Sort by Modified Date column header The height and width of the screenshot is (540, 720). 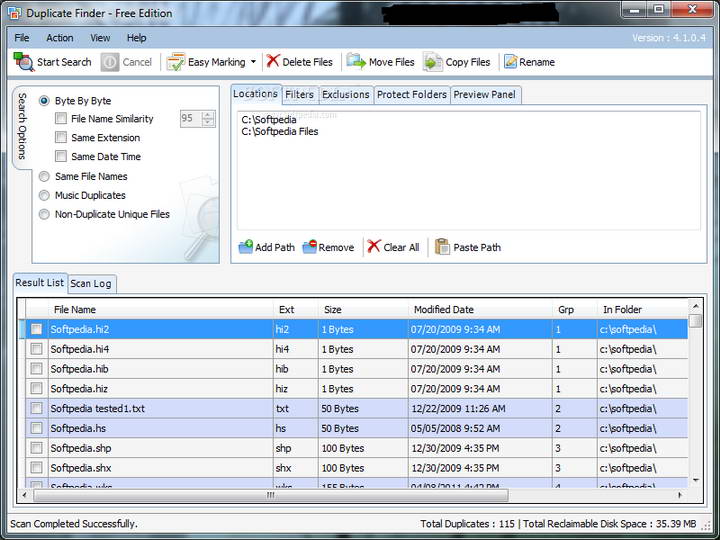pyautogui.click(x=480, y=309)
